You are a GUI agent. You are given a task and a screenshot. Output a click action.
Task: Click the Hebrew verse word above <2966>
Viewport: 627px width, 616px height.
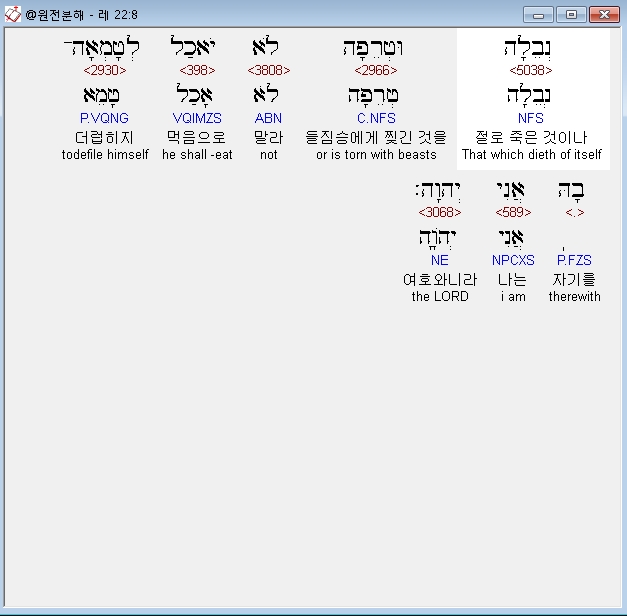click(x=373, y=48)
